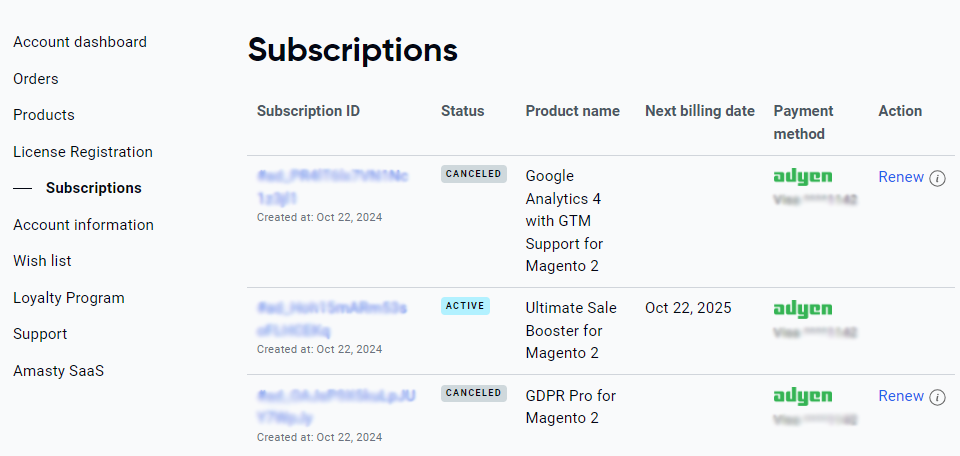The width and height of the screenshot is (960, 456).
Task: Open Account dashboard from sidebar
Action: click(80, 42)
